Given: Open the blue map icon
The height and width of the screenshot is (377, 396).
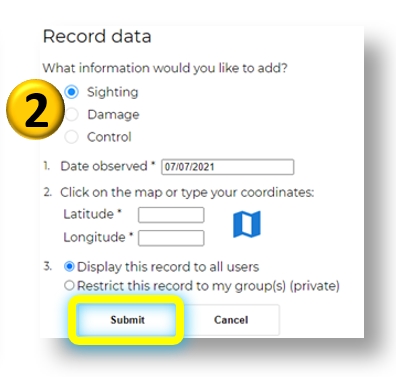Looking at the screenshot, I should coord(247,224).
